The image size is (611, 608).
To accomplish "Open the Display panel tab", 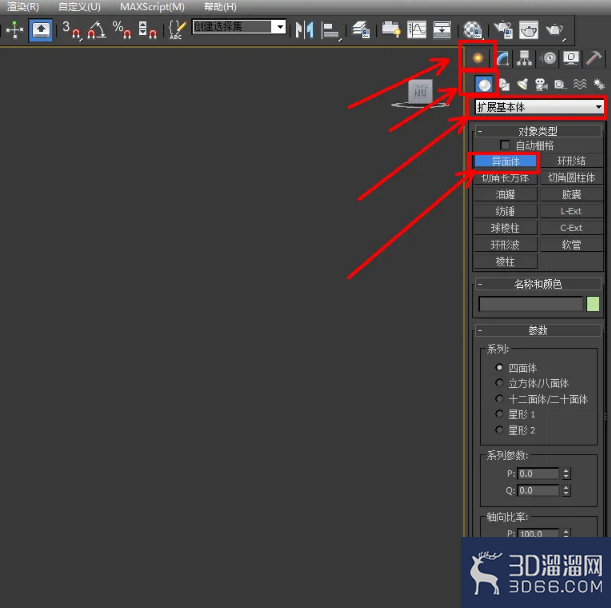I will 571,58.
